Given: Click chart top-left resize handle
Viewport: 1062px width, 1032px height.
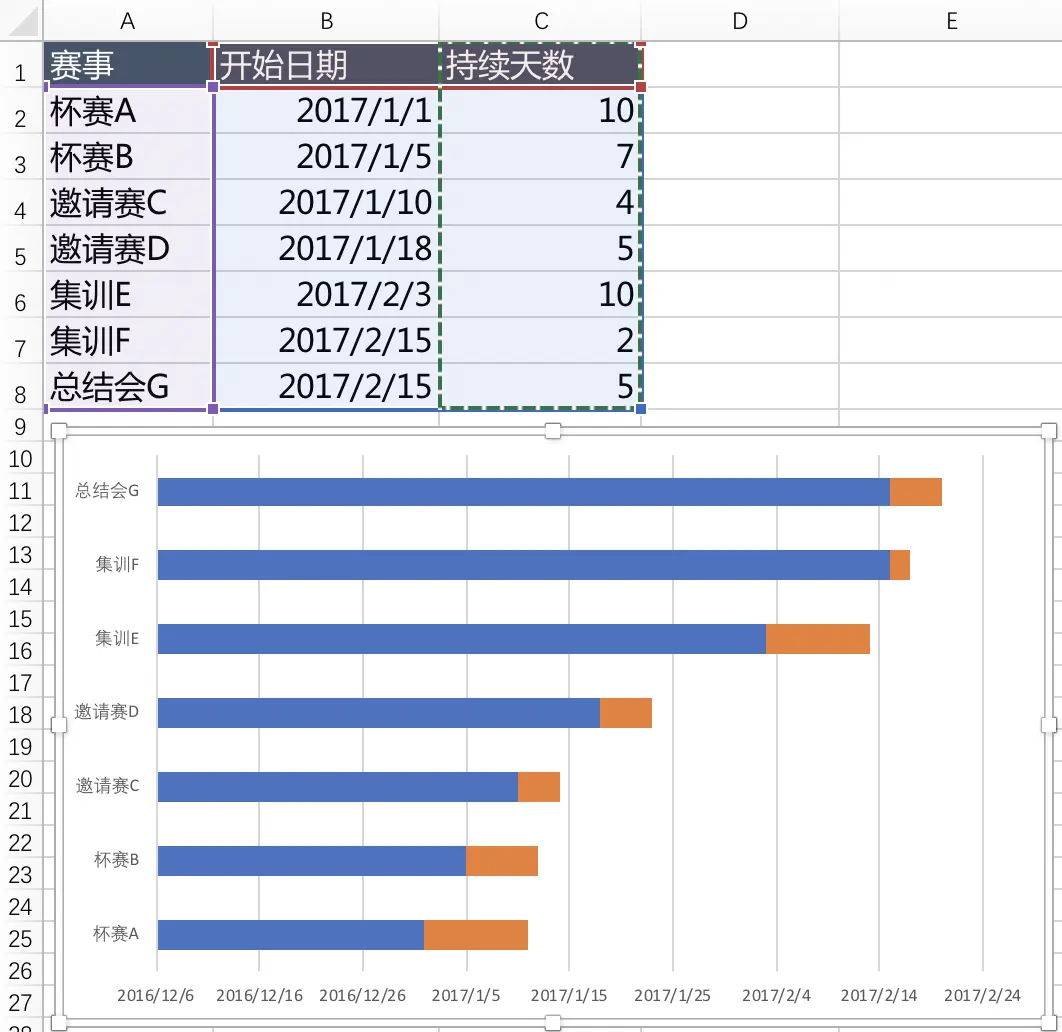Looking at the screenshot, I should coord(59,431).
